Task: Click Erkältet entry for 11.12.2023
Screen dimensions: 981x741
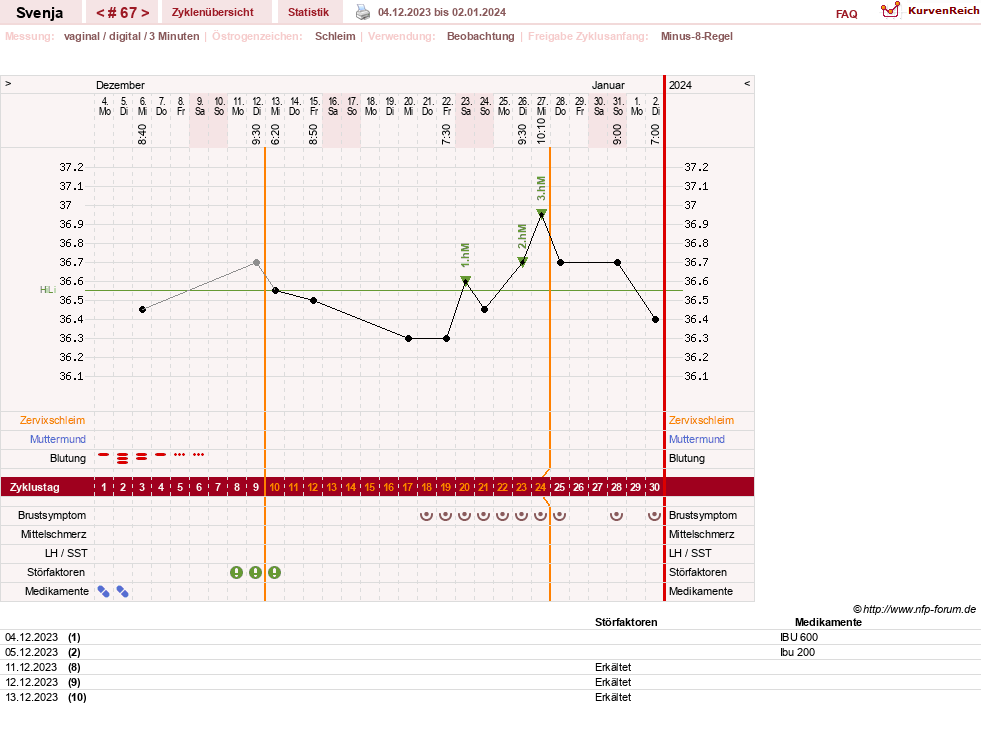Action: coord(613,667)
